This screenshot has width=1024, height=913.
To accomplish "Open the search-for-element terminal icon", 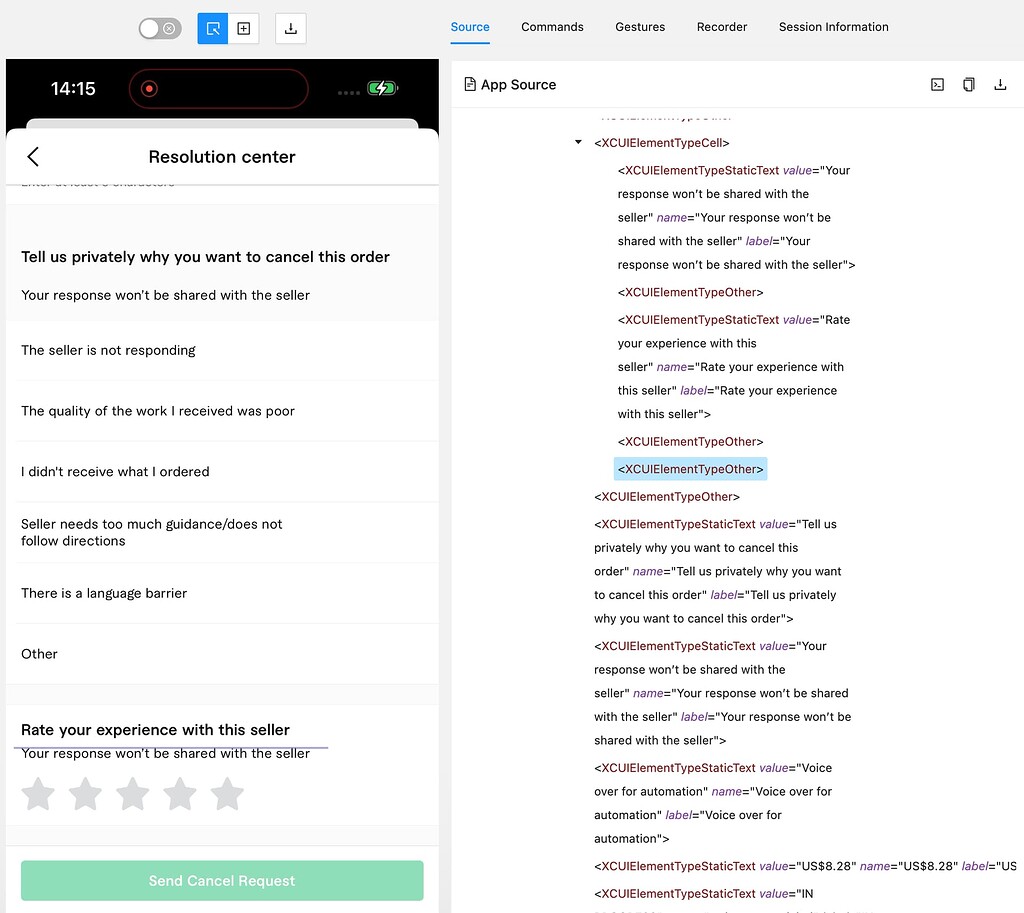I will point(937,84).
